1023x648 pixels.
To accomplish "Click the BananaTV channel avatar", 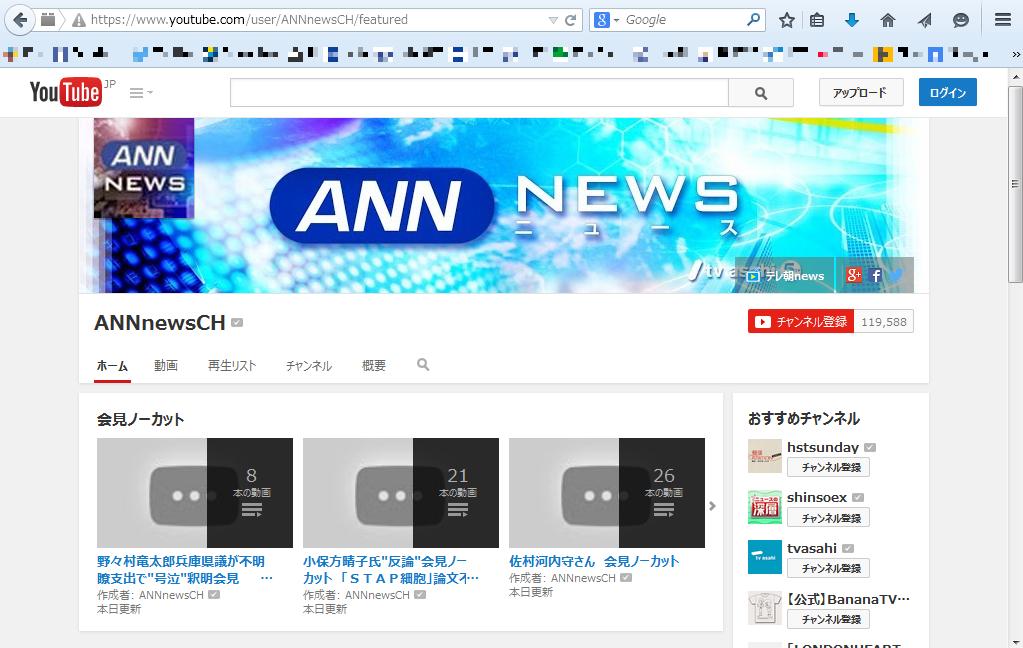I will [765, 608].
